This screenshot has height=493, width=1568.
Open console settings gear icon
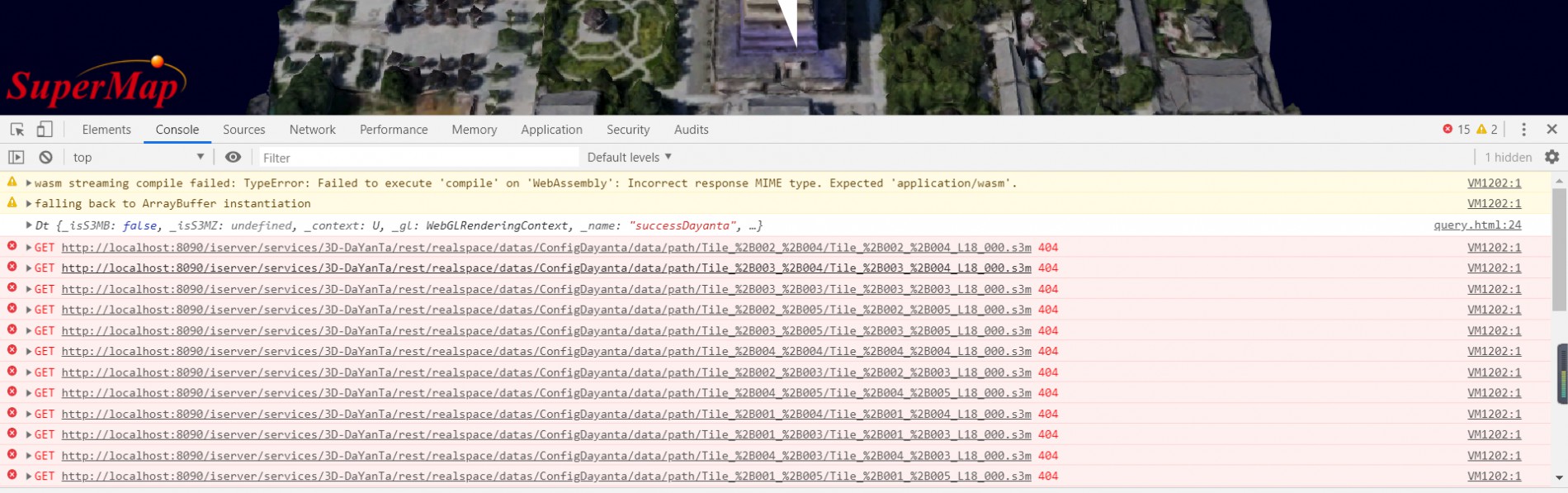pyautogui.click(x=1551, y=157)
